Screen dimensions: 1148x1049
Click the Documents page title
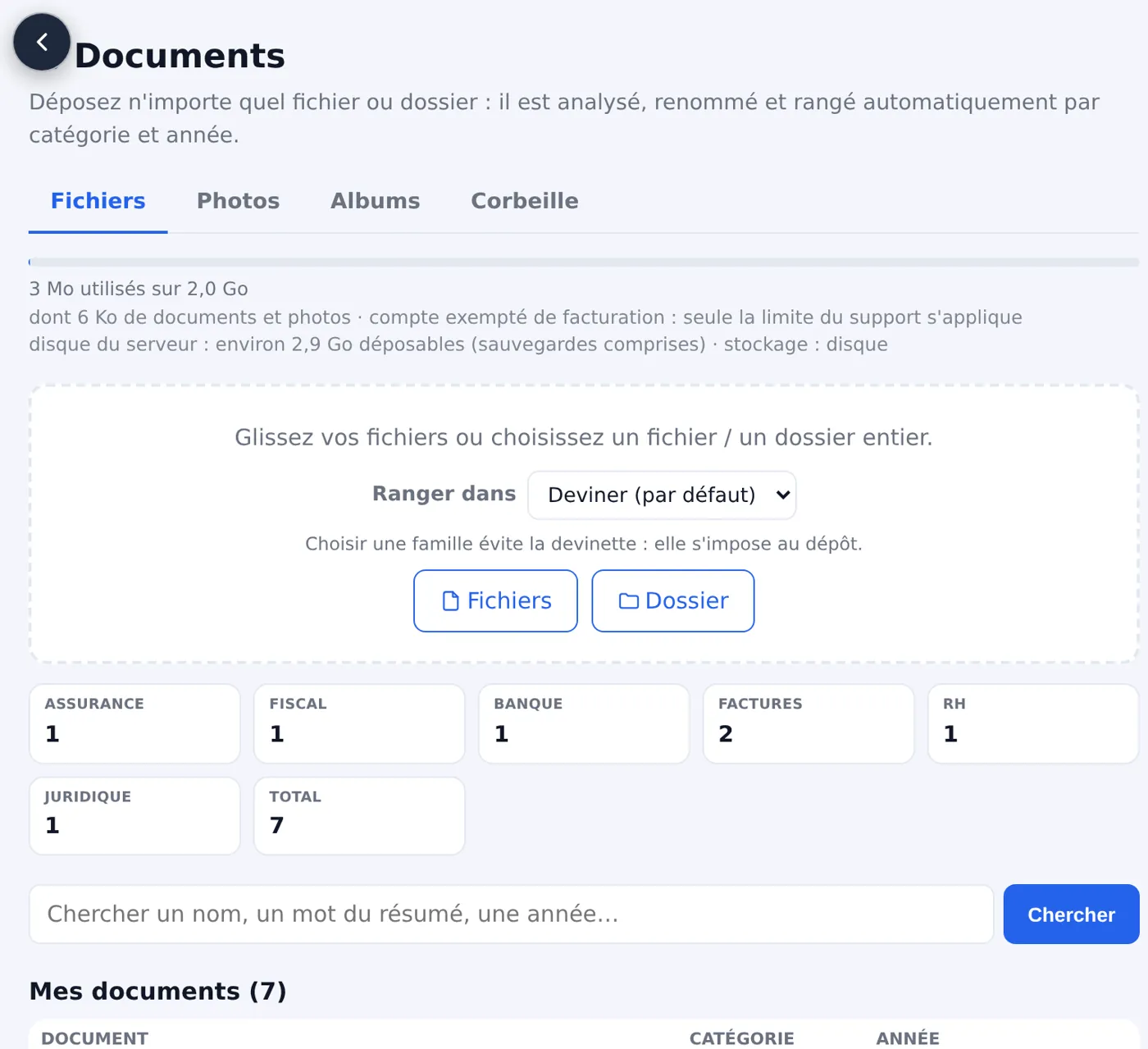point(180,56)
